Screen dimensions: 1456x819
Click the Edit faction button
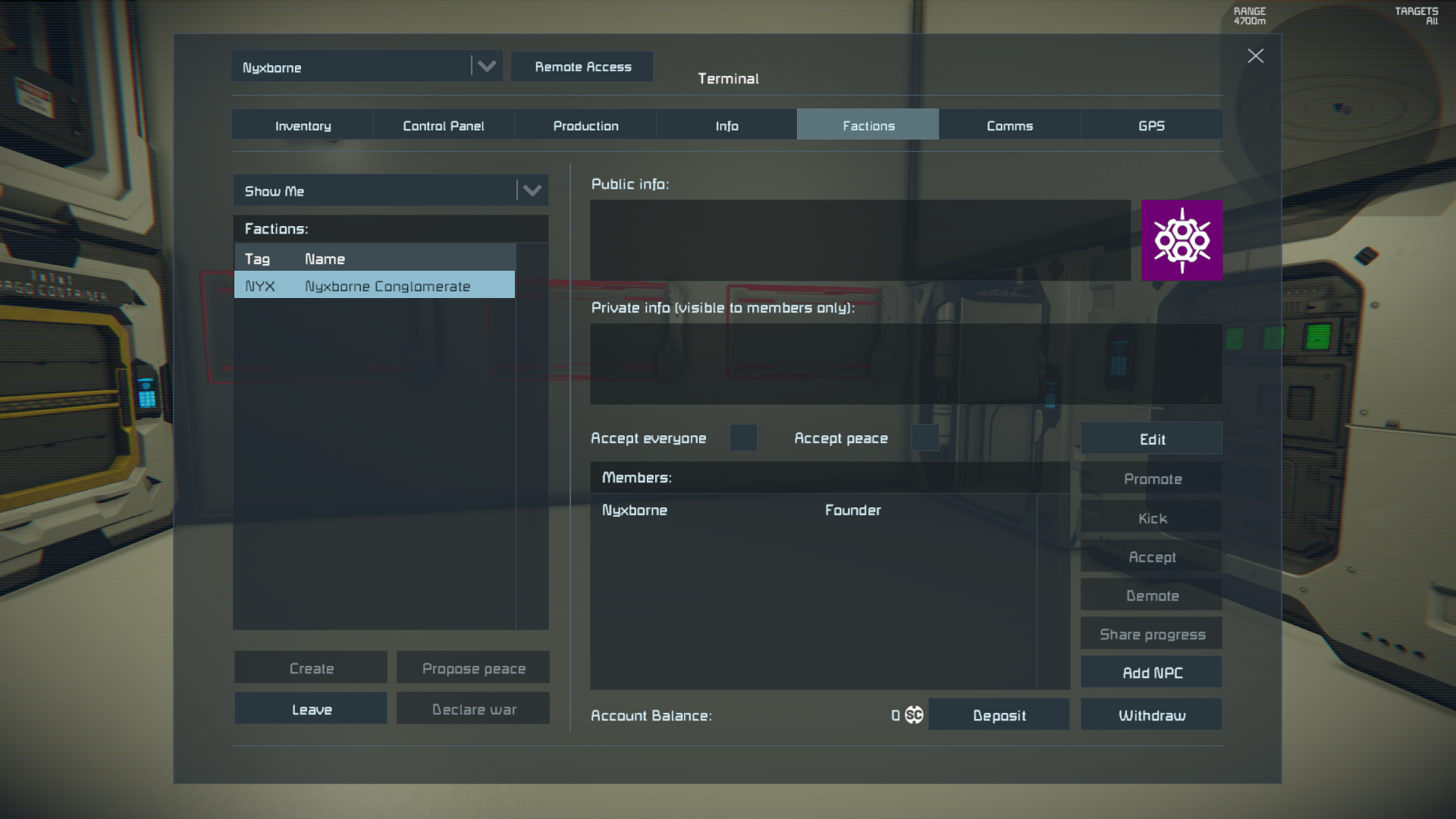(x=1151, y=439)
